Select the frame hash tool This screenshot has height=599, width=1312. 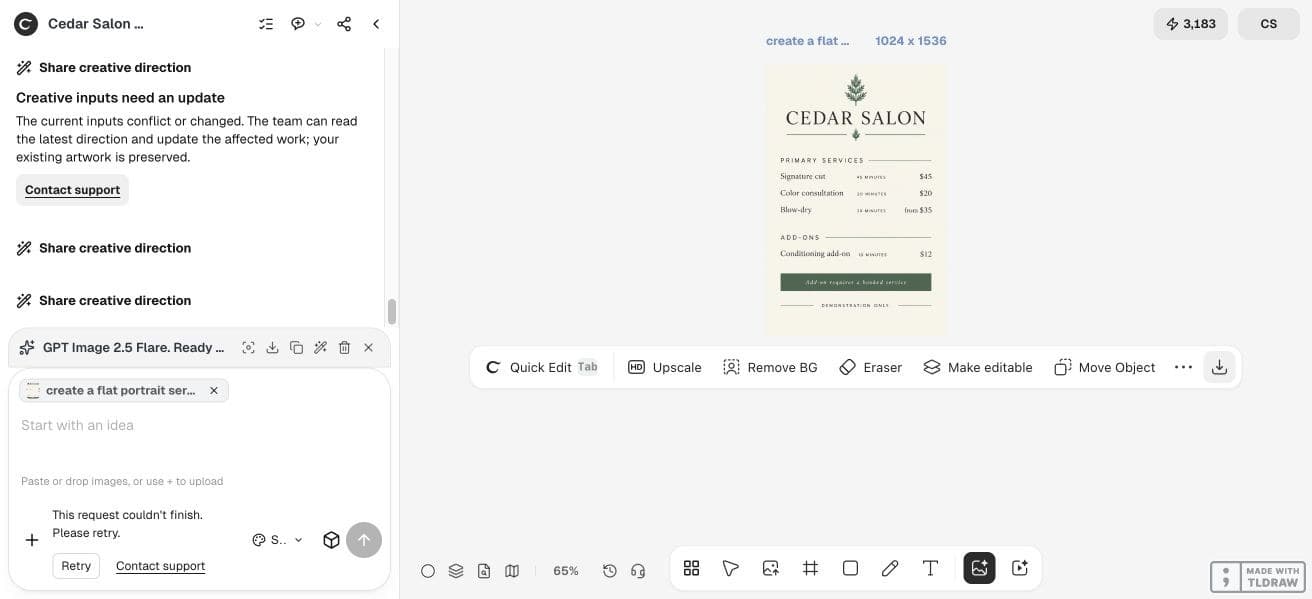(x=811, y=568)
